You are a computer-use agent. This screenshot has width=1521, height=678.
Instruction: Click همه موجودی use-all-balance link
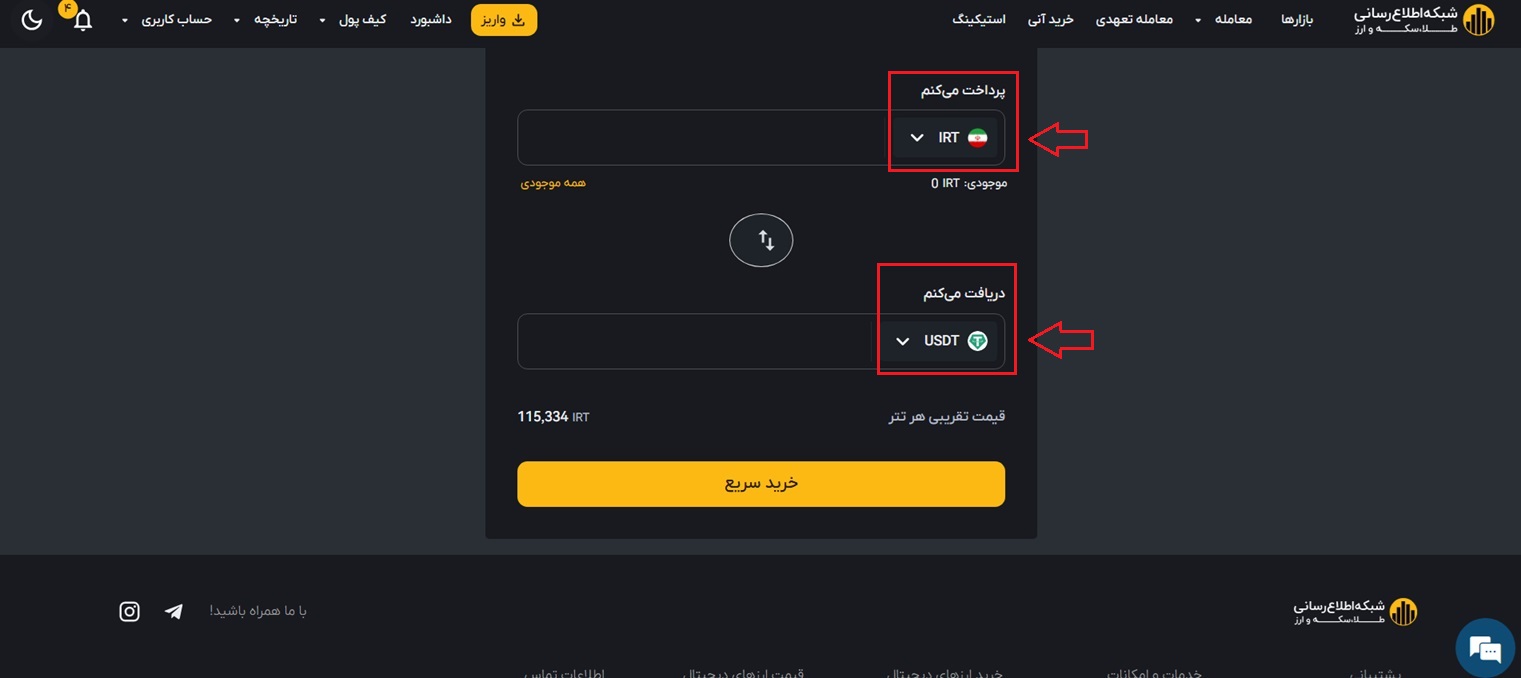point(553,183)
